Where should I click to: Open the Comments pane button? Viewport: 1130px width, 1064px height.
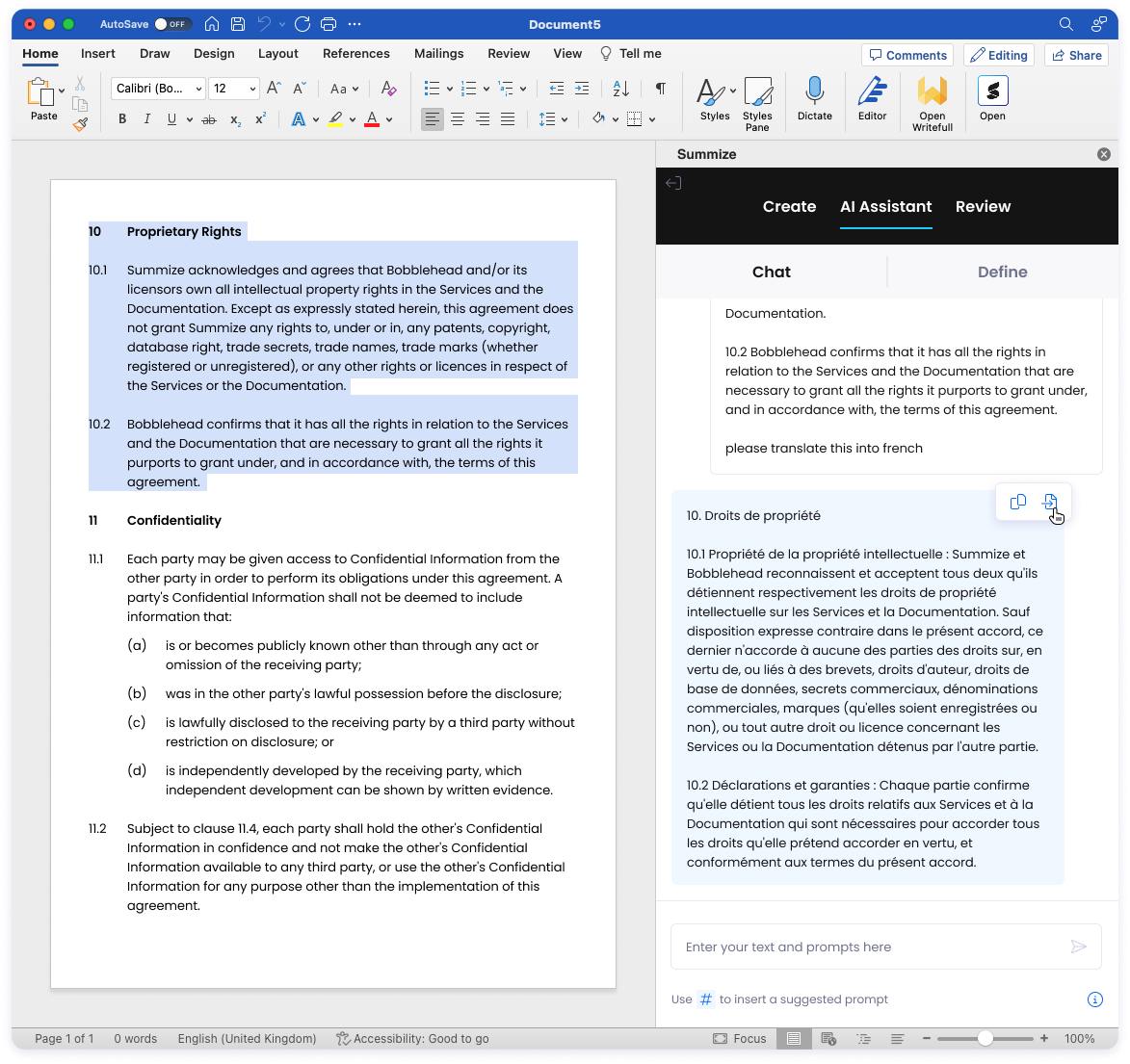(907, 56)
